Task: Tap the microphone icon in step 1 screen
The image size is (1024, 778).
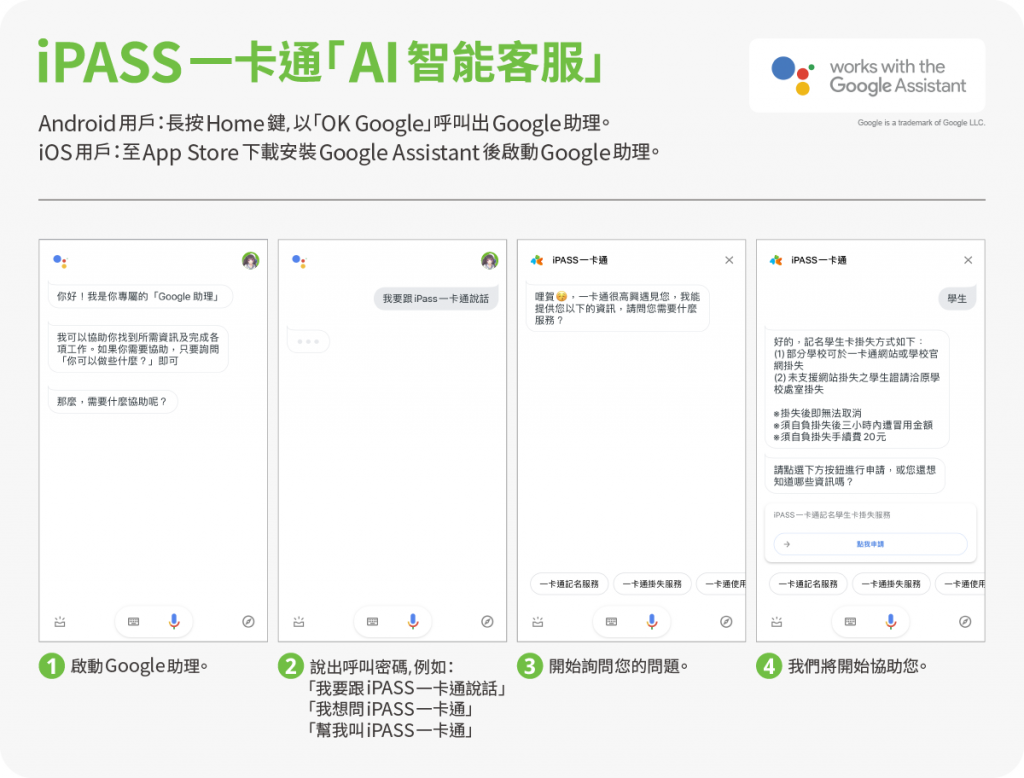Action: pyautogui.click(x=174, y=621)
